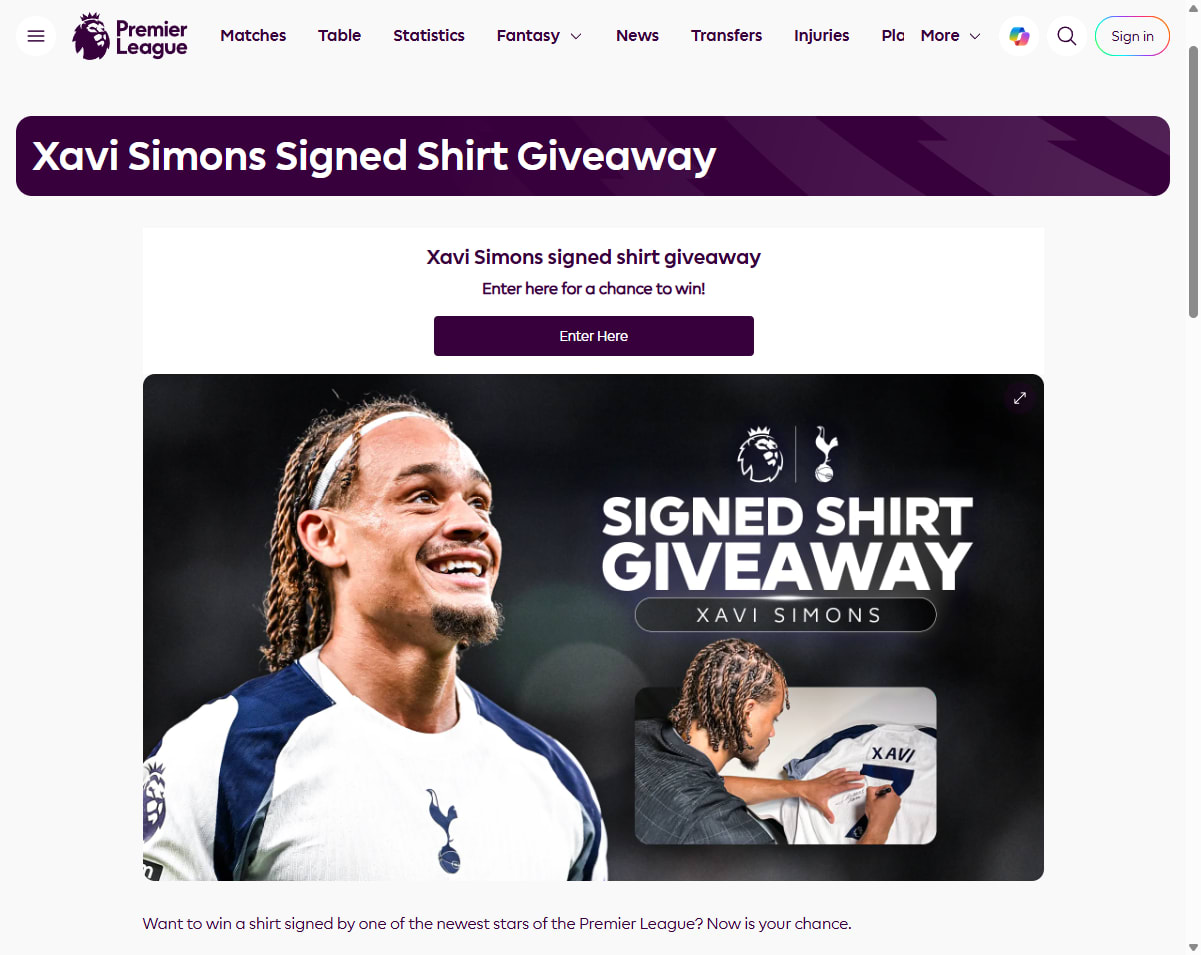Navigate to Injuries
Screen dimensions: 1201x955
pos(822,36)
